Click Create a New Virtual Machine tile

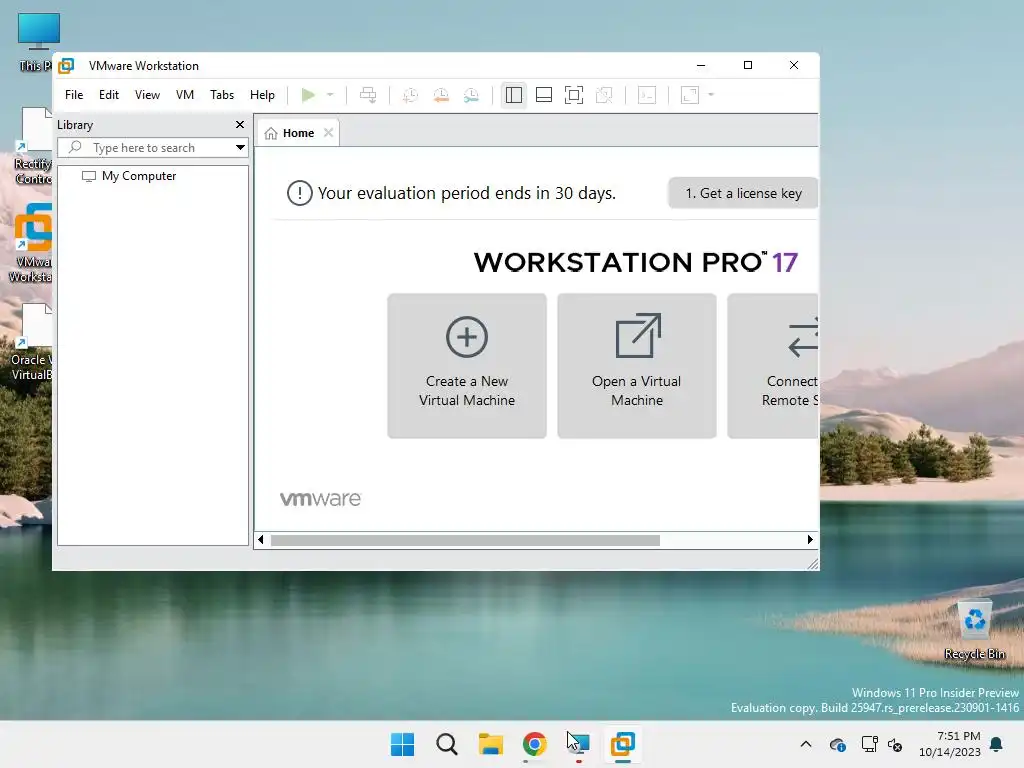[x=467, y=366]
